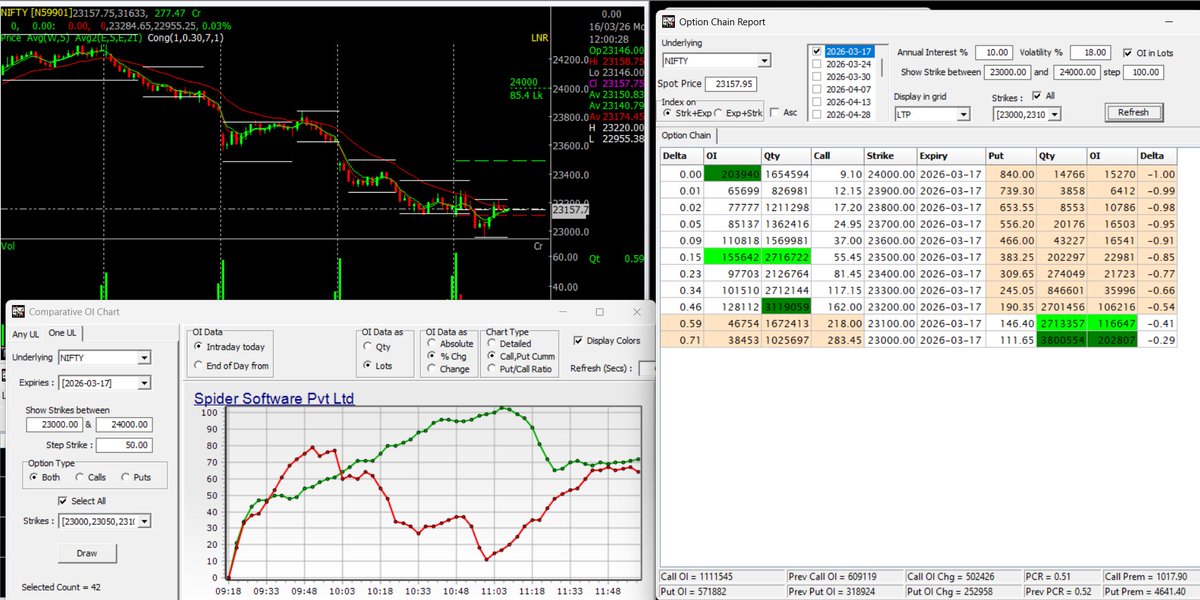The image size is (1200, 600).
Task: Select Calls option type
Action: 80,478
